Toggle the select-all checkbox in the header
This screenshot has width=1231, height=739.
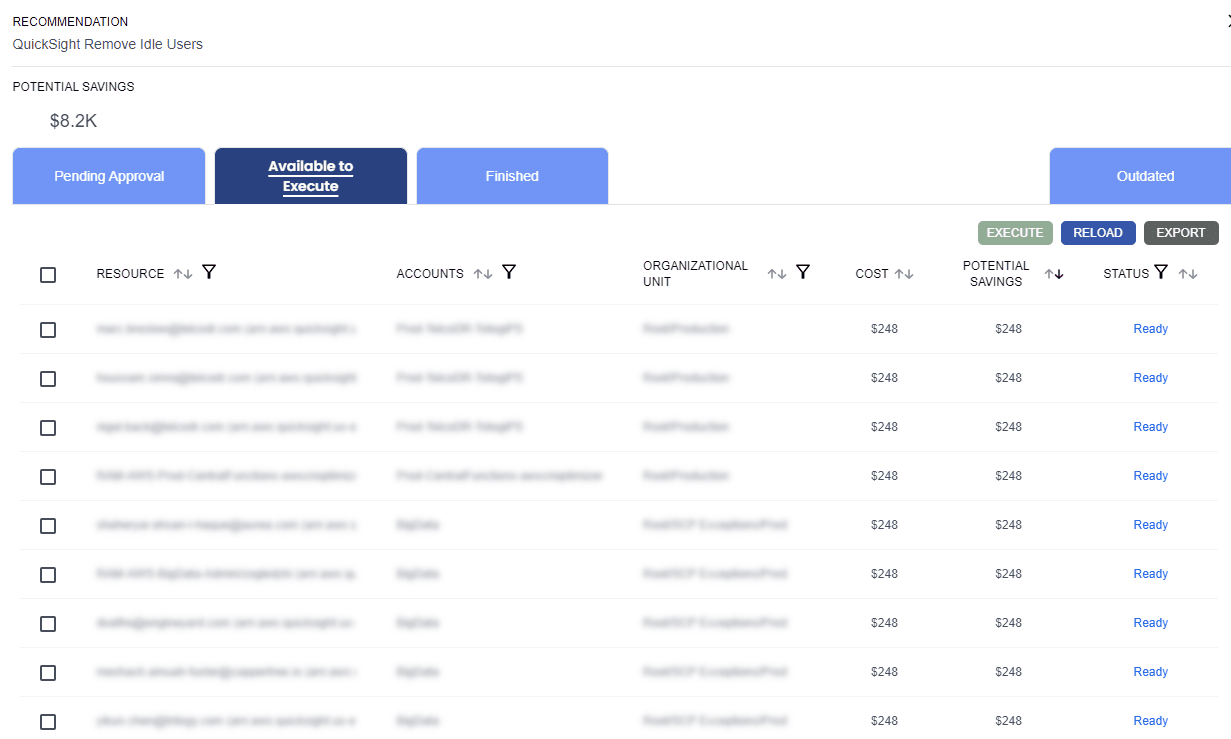click(48, 274)
